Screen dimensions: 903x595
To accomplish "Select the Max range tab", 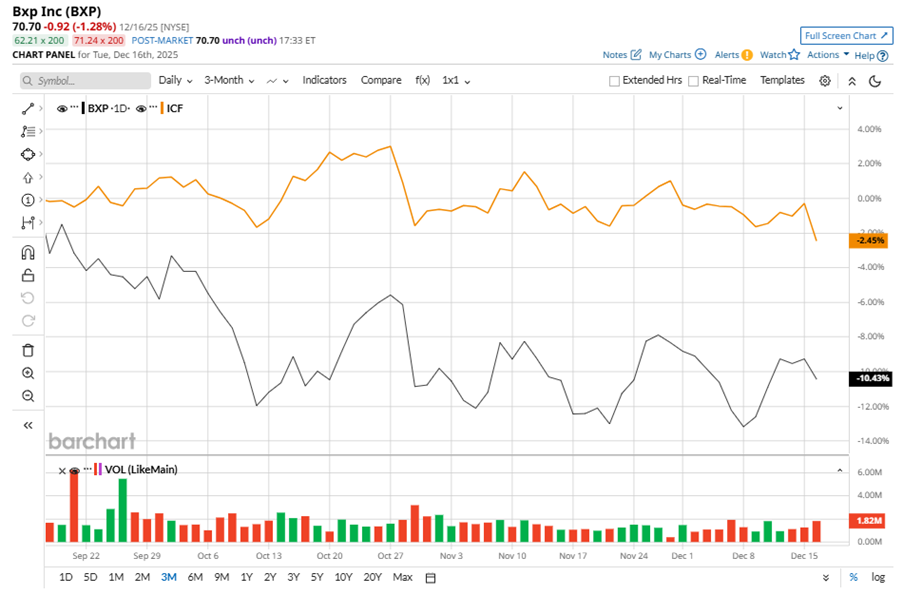I will tap(403, 577).
